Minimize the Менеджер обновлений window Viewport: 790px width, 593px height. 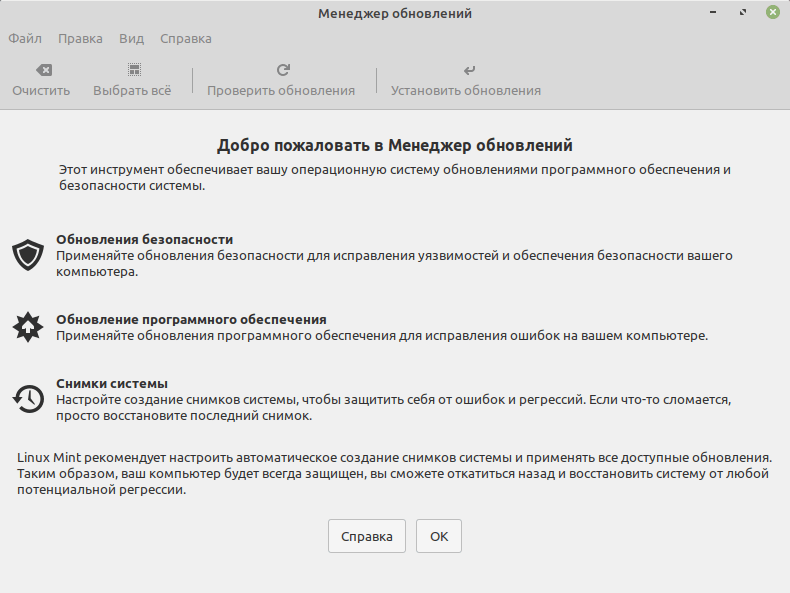pos(713,12)
